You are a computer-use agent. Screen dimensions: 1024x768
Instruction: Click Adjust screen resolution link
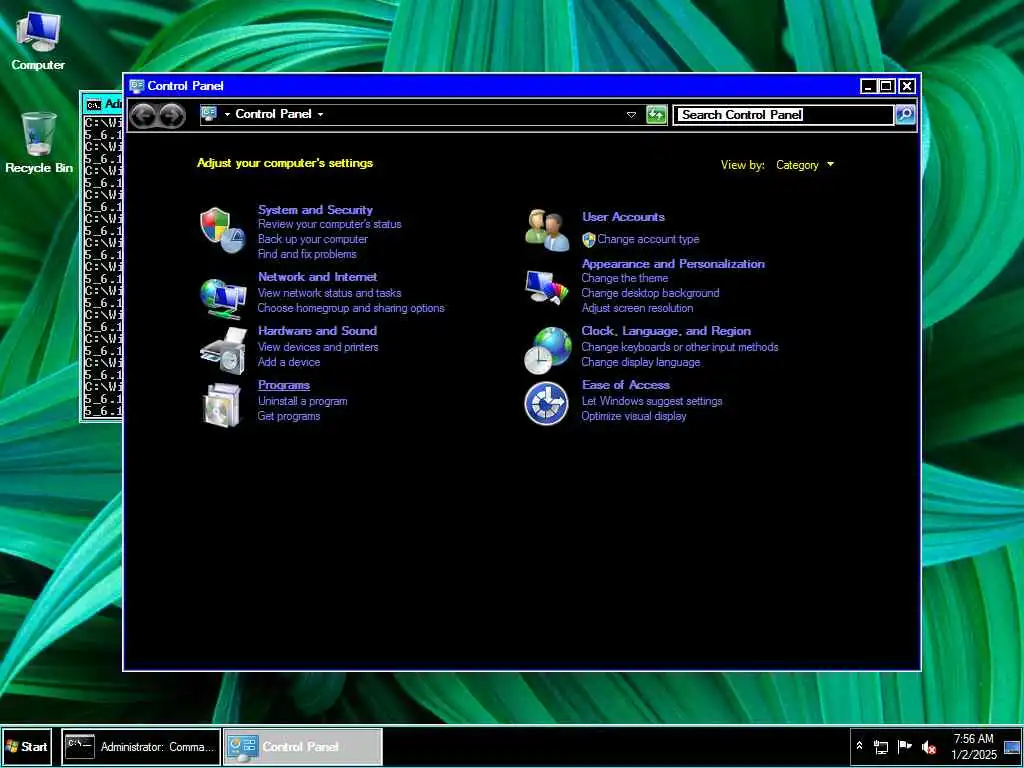click(637, 308)
